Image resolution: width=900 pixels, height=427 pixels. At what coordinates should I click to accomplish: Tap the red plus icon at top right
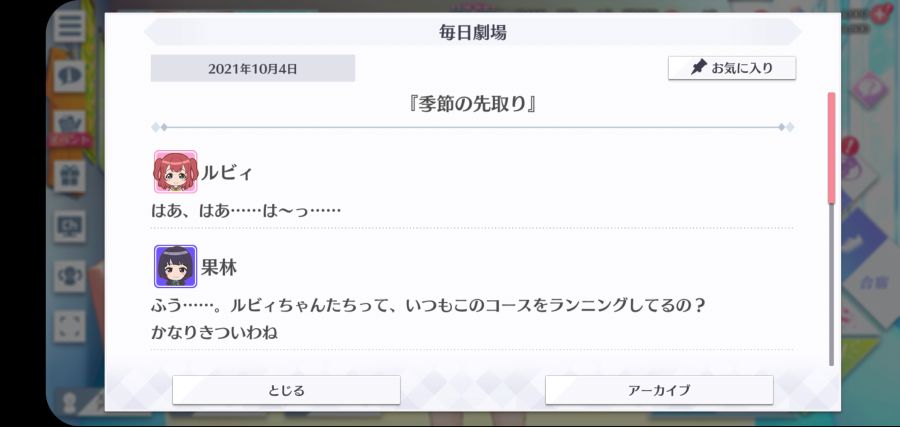(879, 13)
